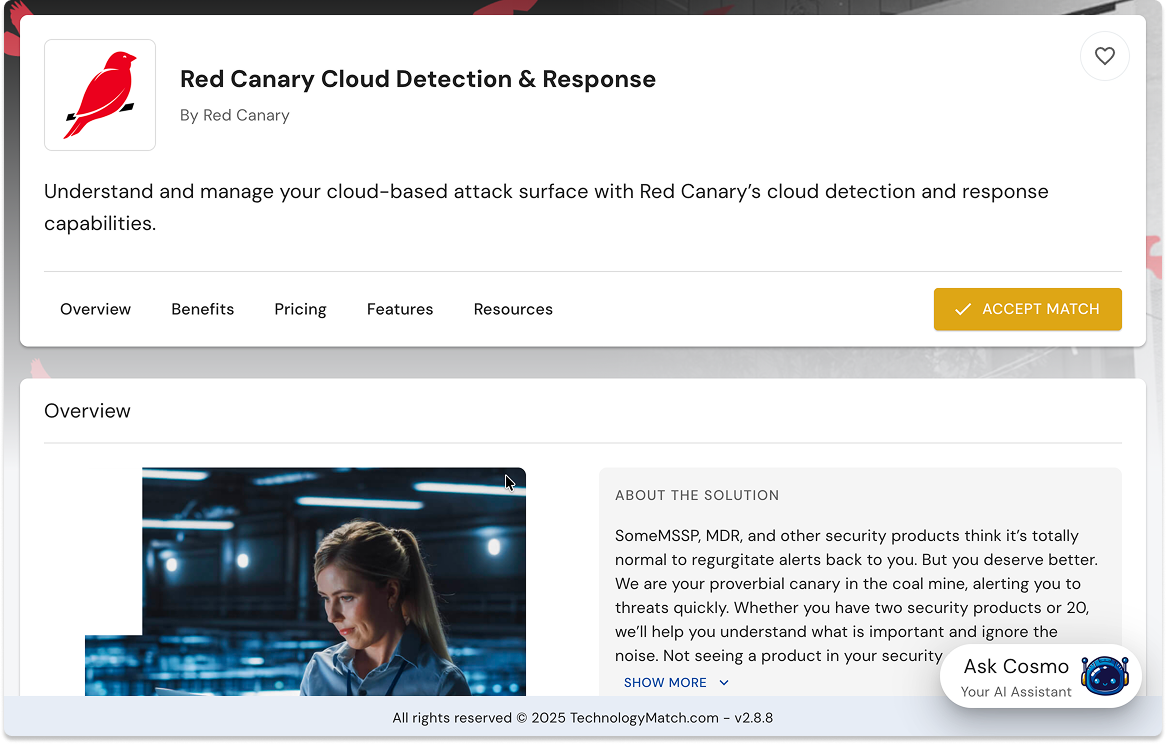The image size is (1166, 744).
Task: Switch to the Benefits tab
Action: (x=202, y=309)
